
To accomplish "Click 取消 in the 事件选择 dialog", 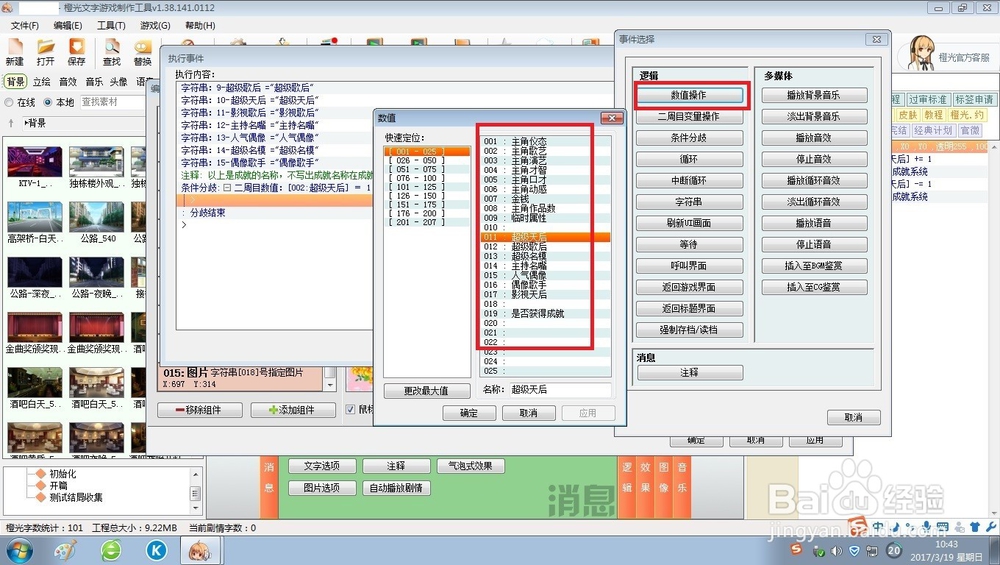I will 853,418.
